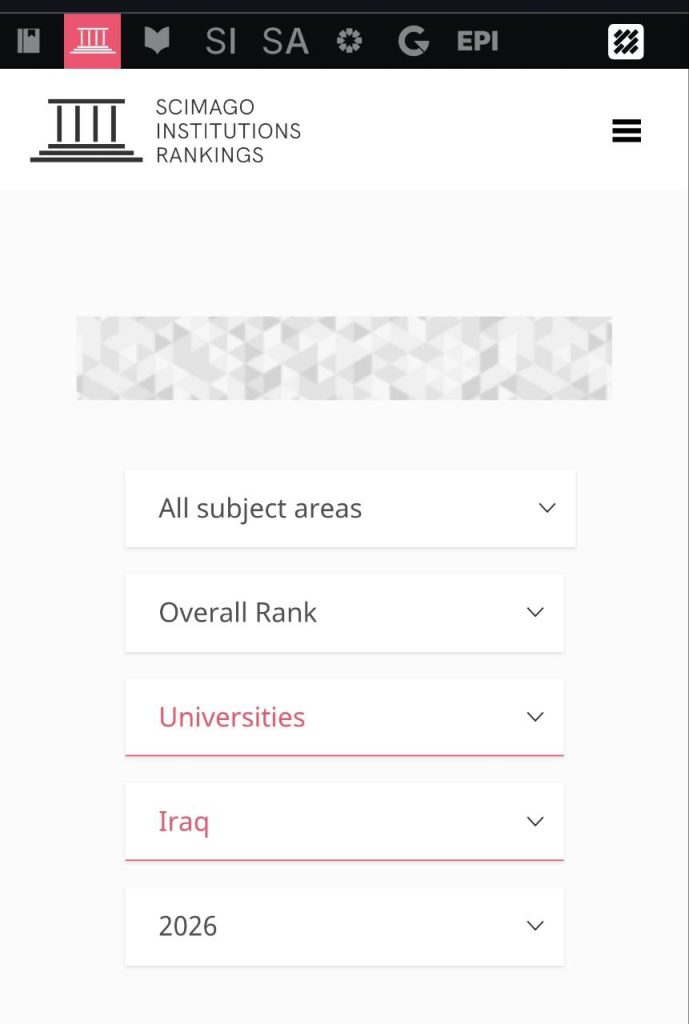Click the G logo icon in top bar
This screenshot has width=689, height=1024.
point(413,41)
